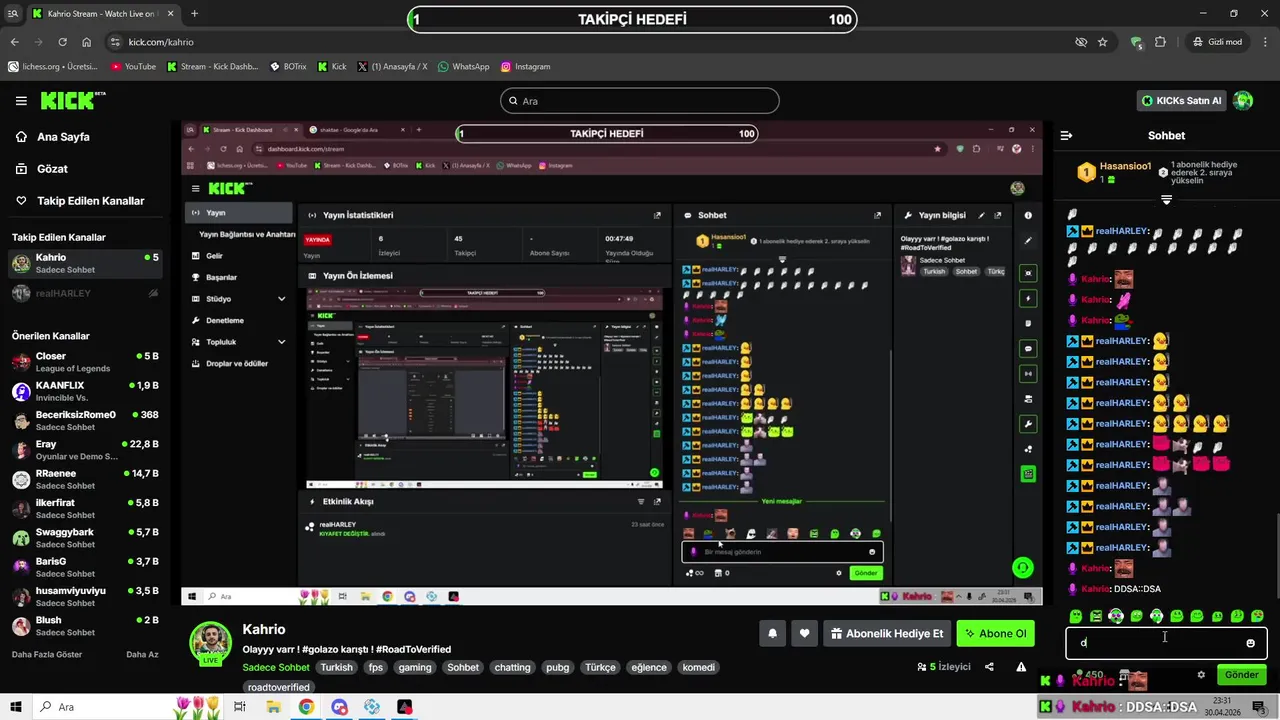The width and height of the screenshot is (1280, 720).
Task: Open the Blush recommended channel
Action: click(84, 626)
